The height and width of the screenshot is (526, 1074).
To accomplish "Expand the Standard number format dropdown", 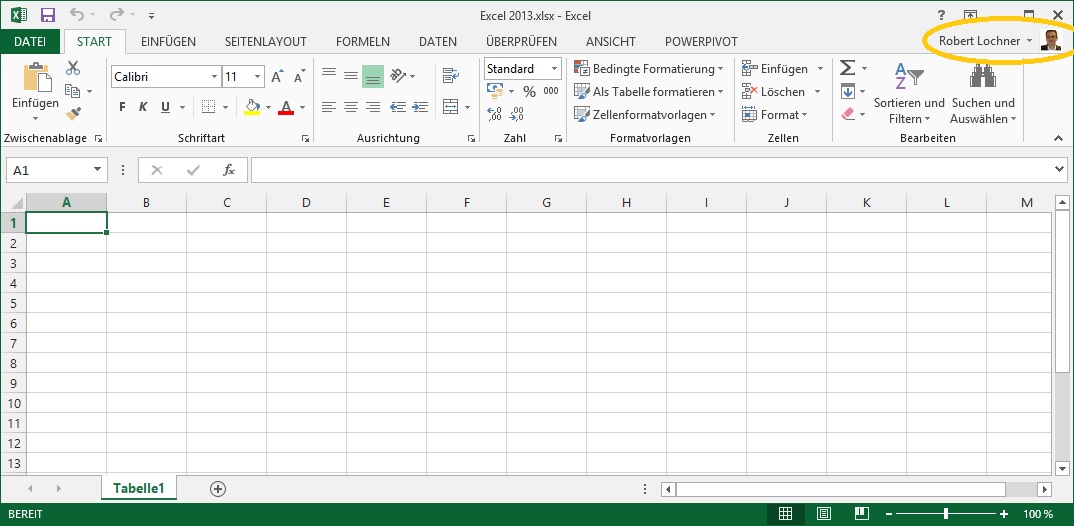I will 555,69.
